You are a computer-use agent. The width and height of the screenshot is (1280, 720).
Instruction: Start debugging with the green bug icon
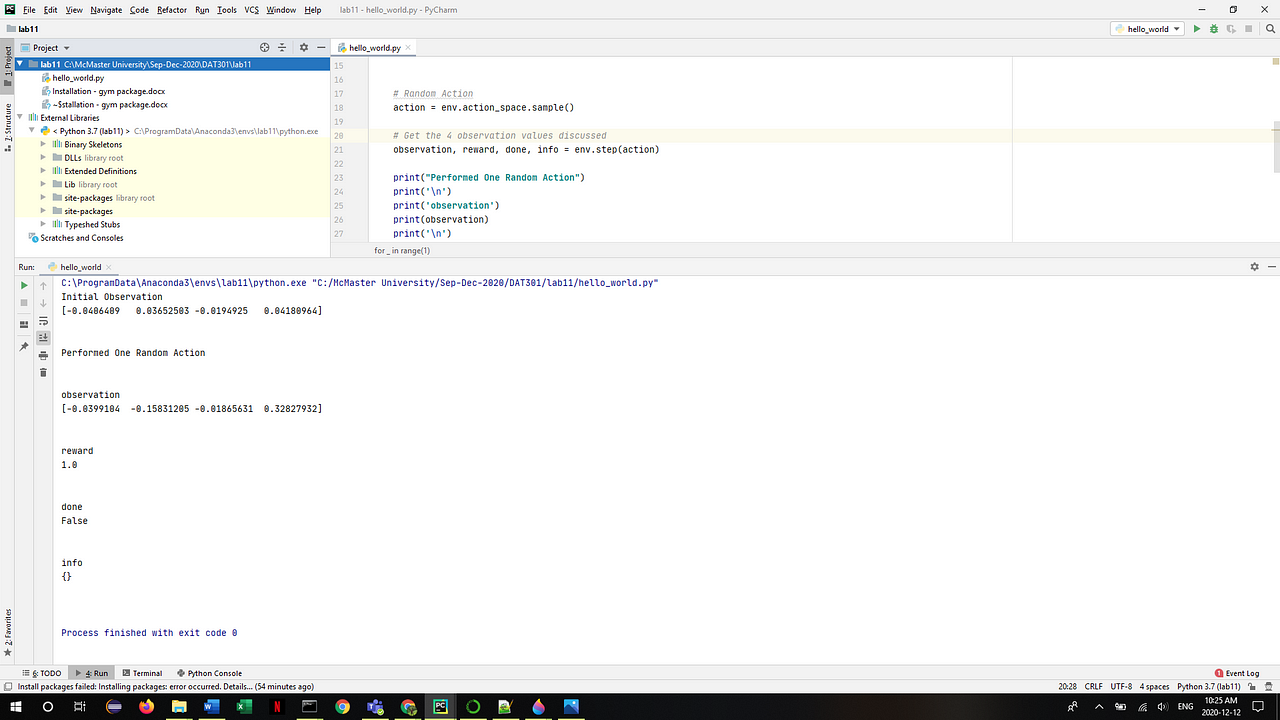pyautogui.click(x=1214, y=29)
